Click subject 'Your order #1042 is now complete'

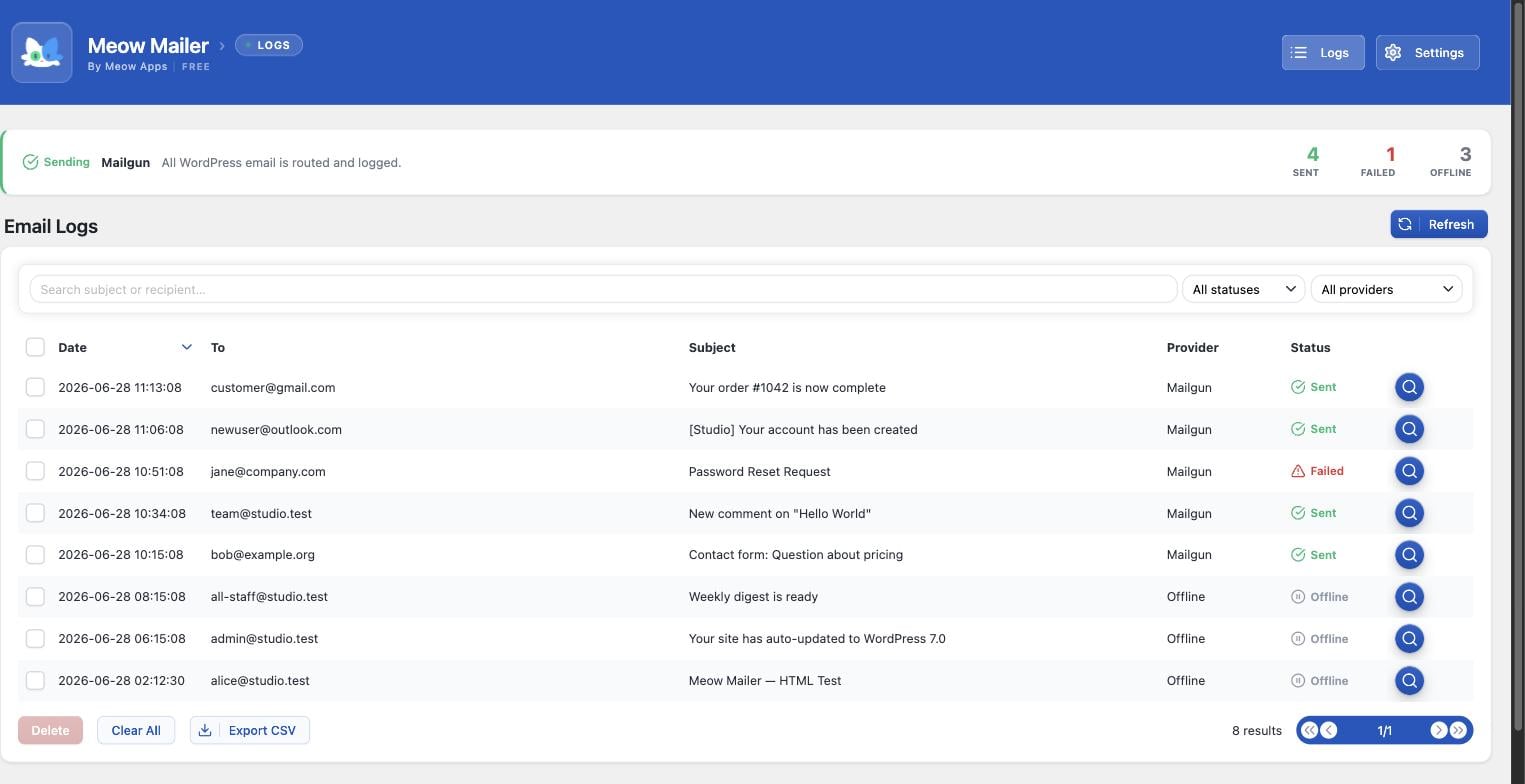(x=787, y=387)
